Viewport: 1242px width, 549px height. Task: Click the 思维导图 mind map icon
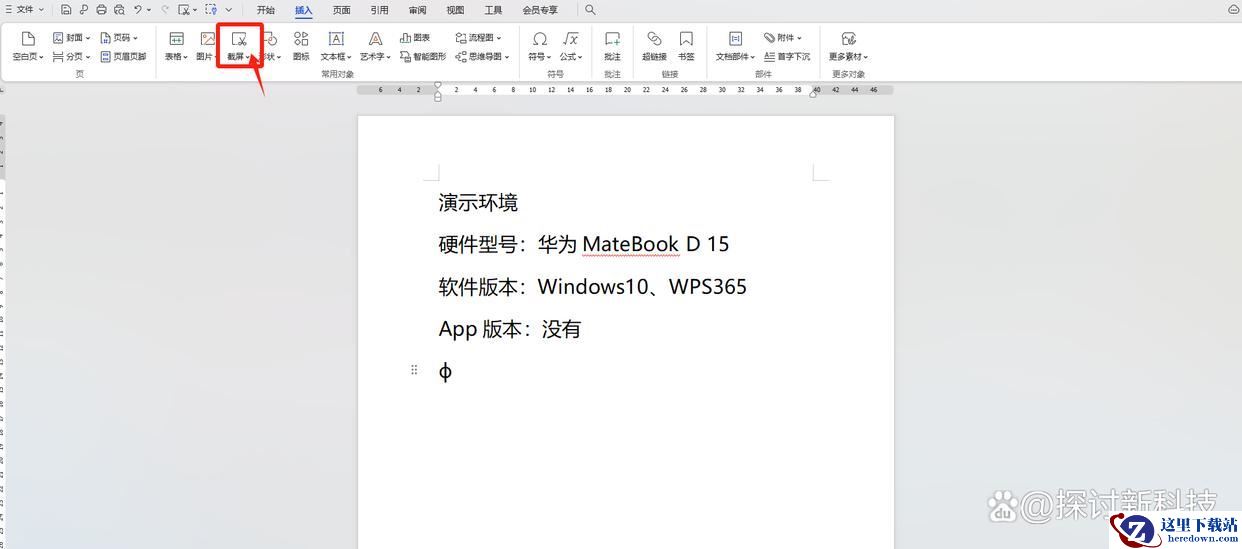coord(461,57)
